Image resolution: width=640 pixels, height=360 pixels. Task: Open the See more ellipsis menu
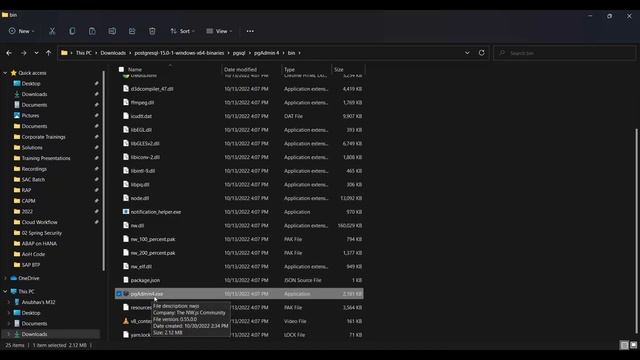click(x=250, y=31)
